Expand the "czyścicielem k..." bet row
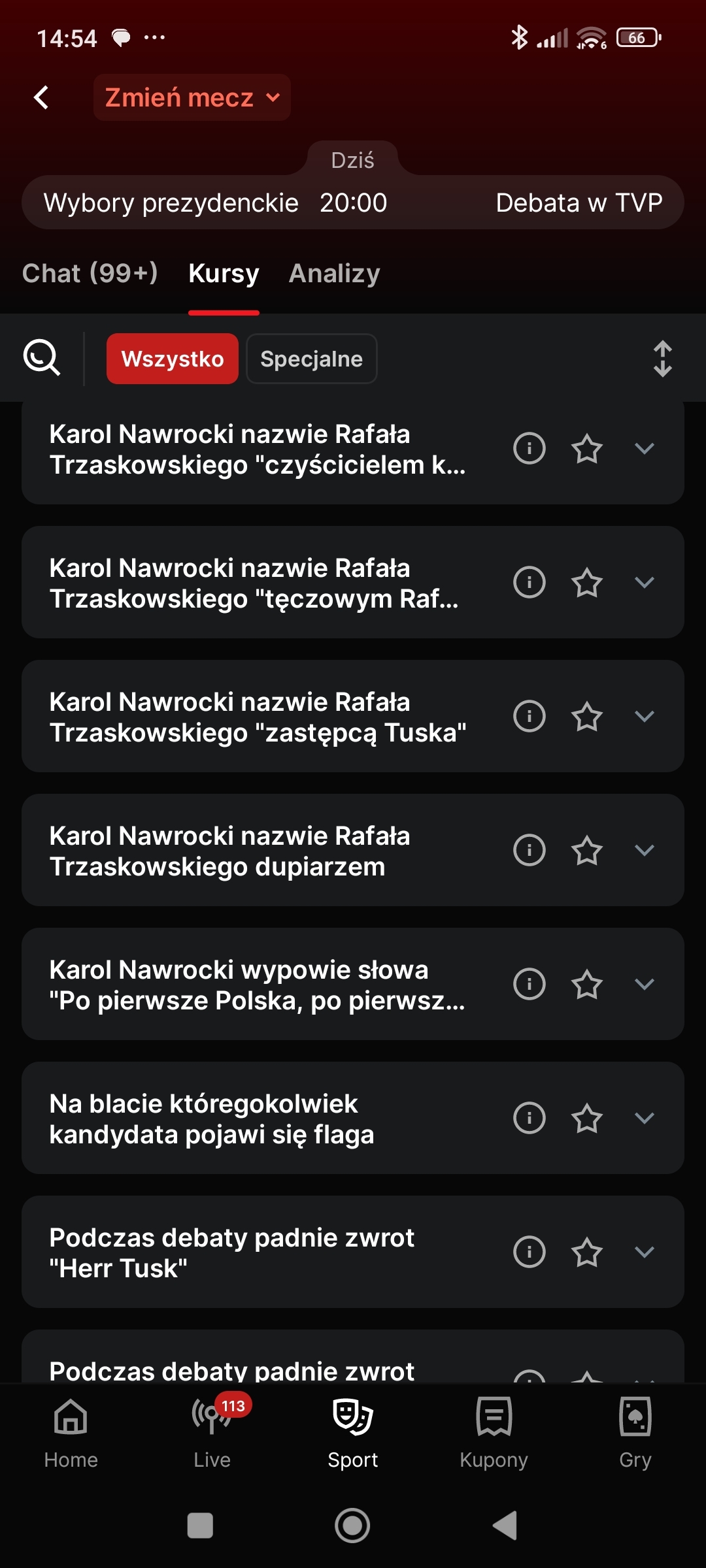Viewport: 706px width, 1568px height. [645, 448]
